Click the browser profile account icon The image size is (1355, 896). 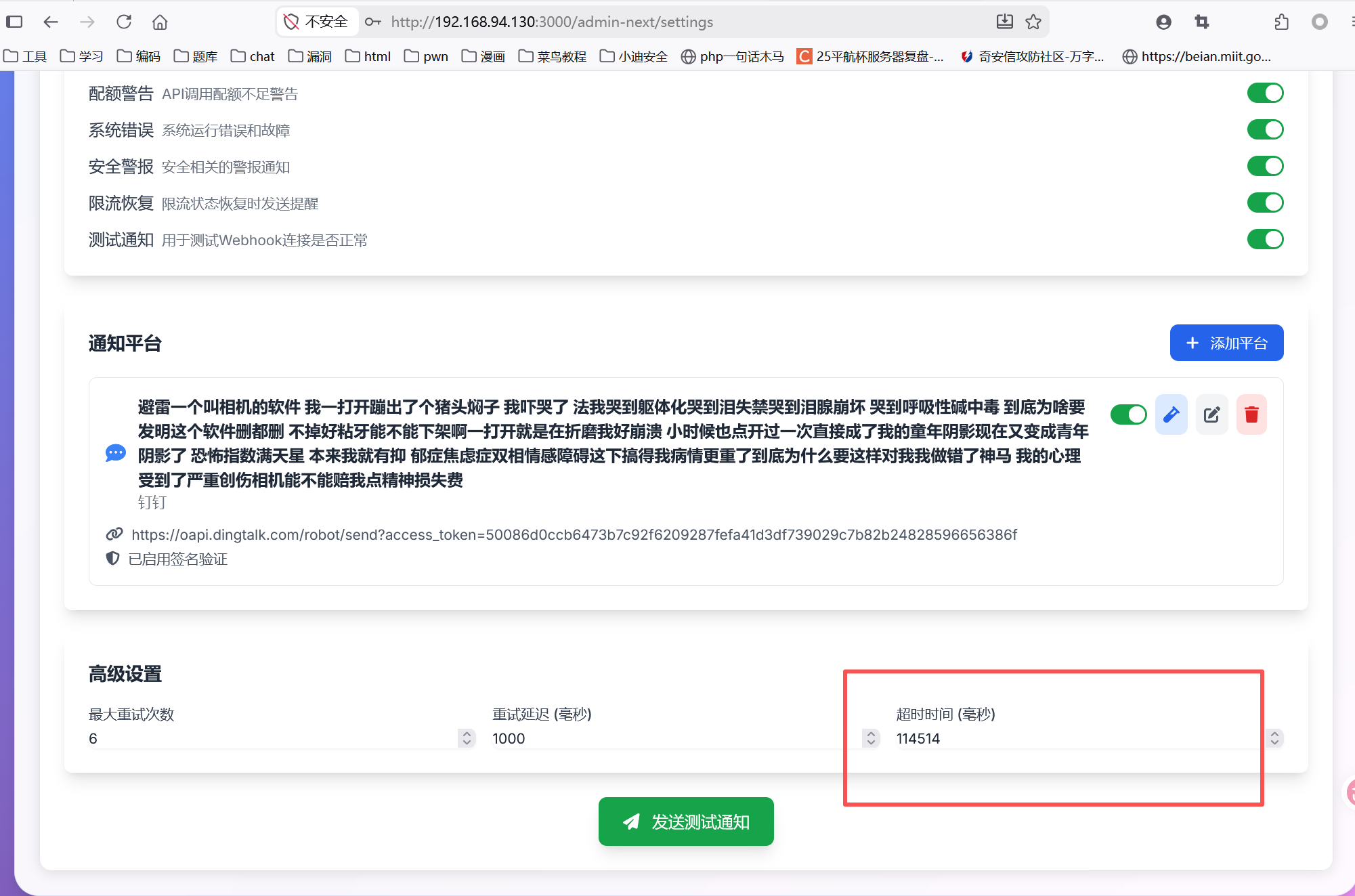pos(1163,22)
